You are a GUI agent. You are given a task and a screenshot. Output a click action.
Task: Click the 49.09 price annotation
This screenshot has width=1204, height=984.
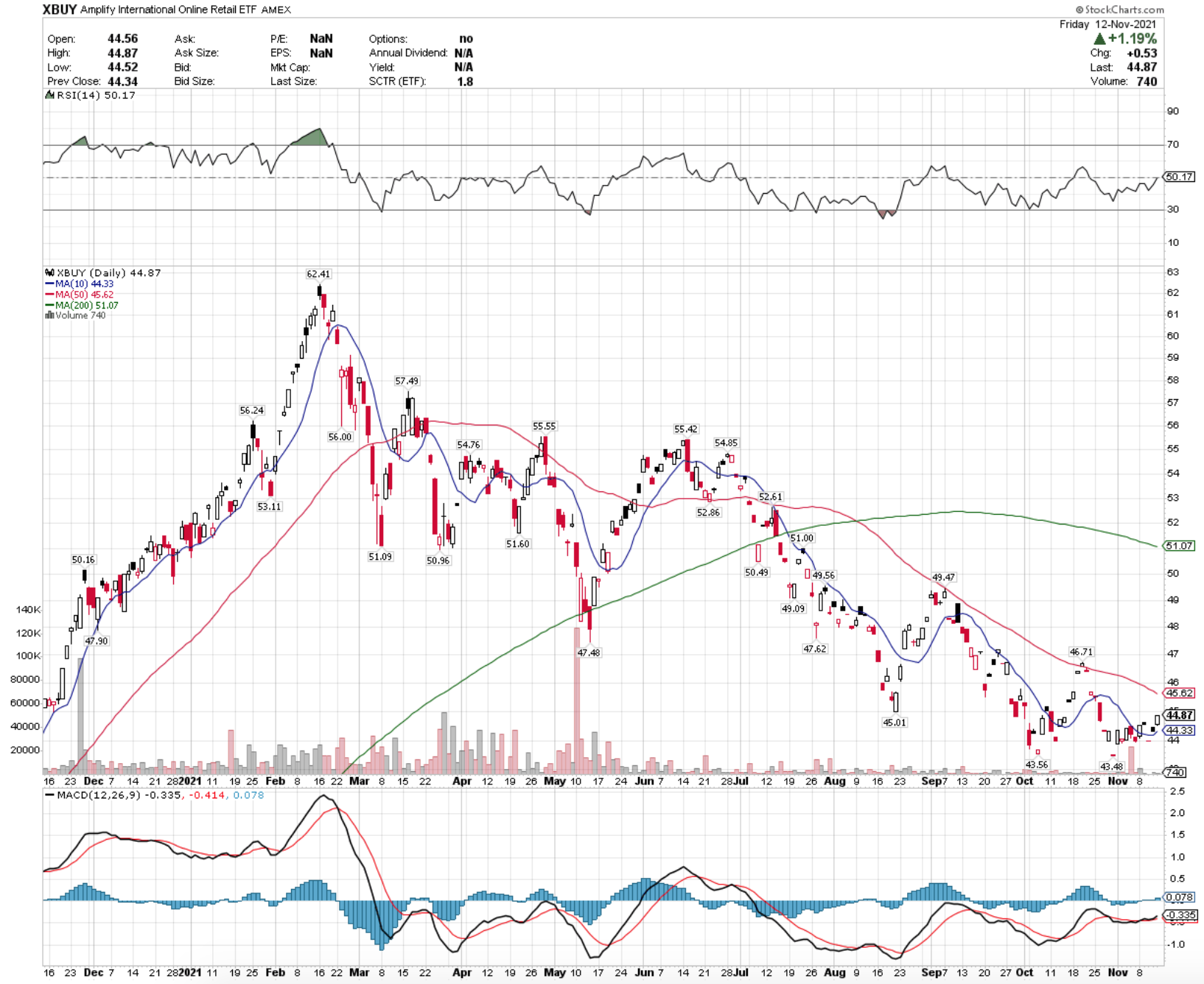click(794, 609)
